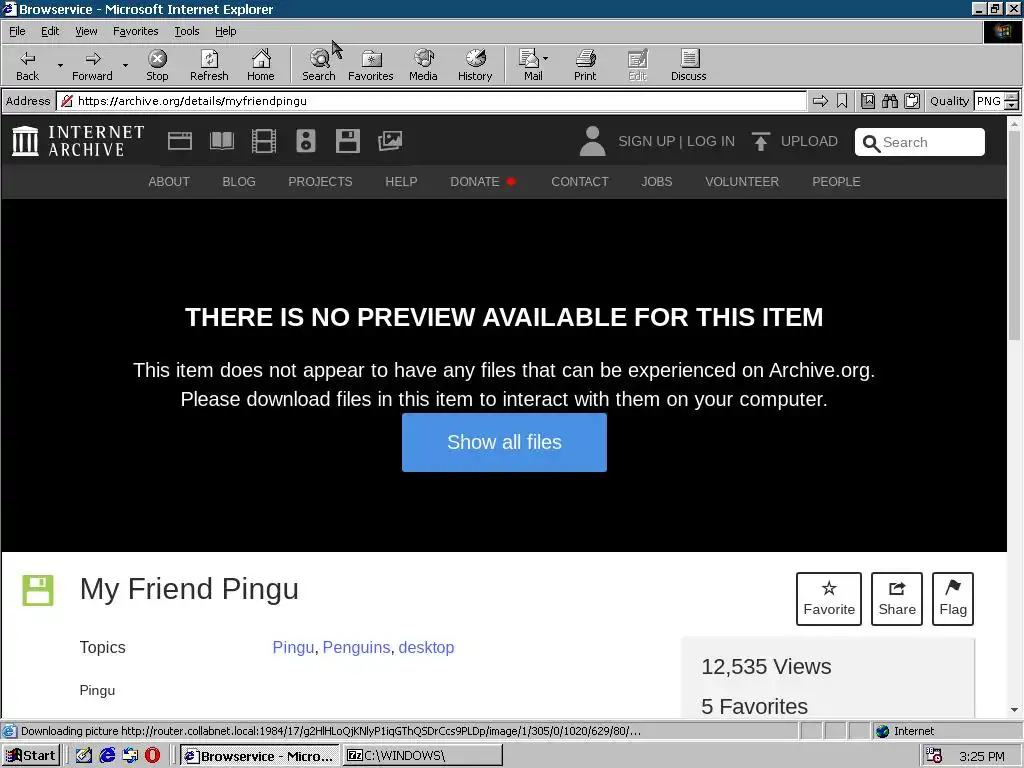This screenshot has height=768, width=1024.
Task: Increase Quality with the up spinner arrow
Action: point(1012,97)
